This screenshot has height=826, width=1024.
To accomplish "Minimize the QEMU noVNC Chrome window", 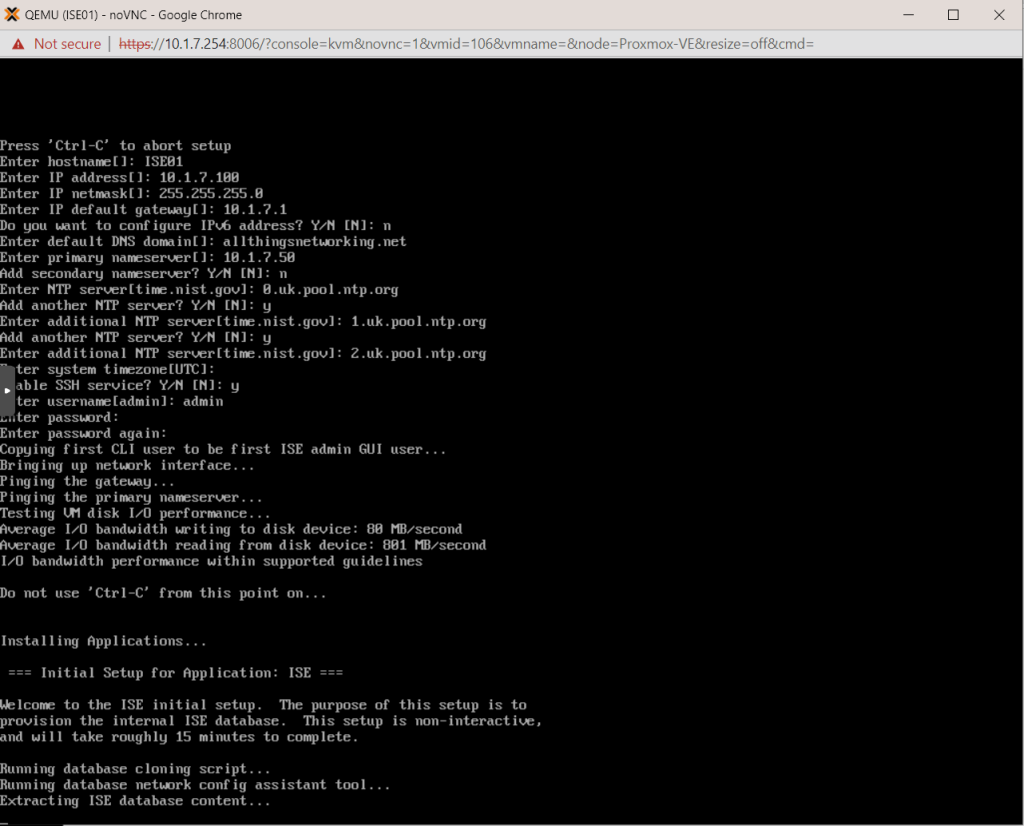I will point(908,14).
